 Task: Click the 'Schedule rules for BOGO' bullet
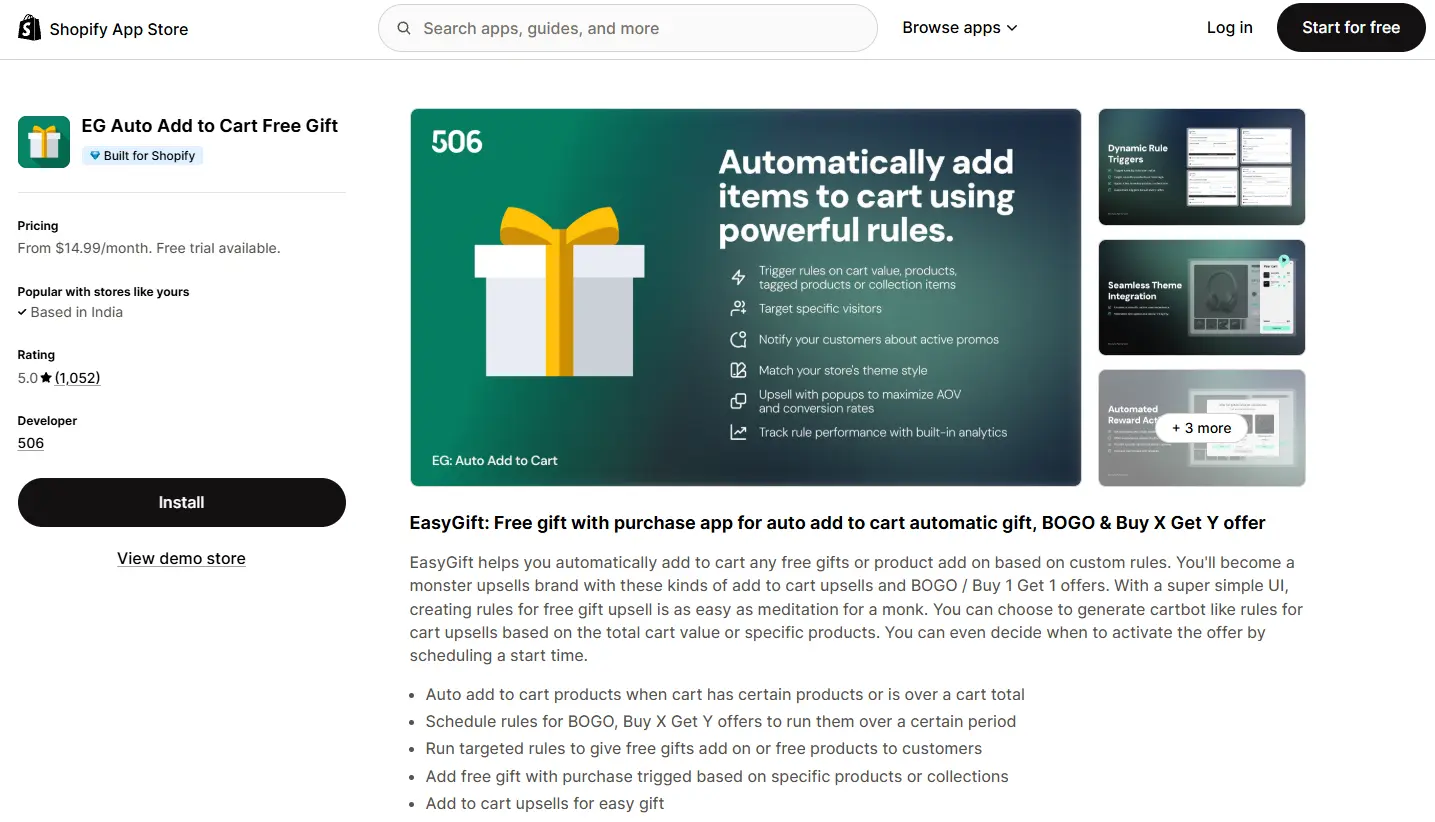click(721, 721)
